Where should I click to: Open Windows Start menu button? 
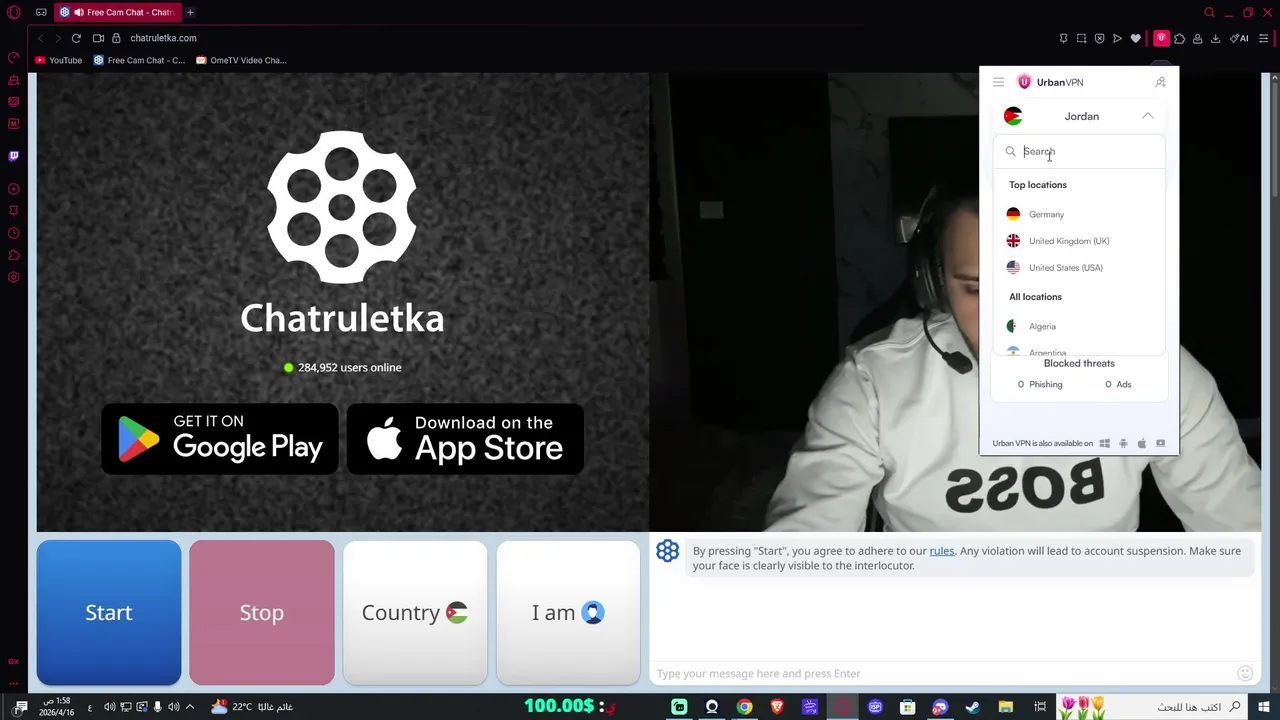1263,707
